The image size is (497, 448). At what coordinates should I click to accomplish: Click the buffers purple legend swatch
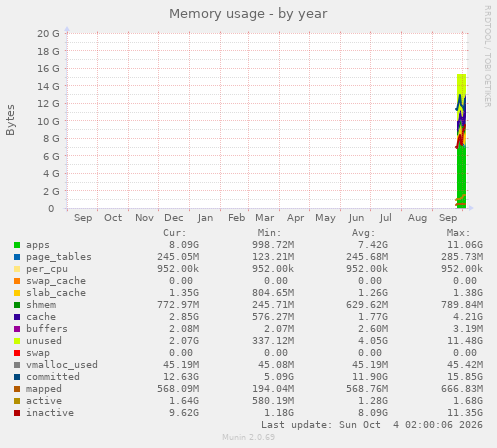(x=17, y=329)
